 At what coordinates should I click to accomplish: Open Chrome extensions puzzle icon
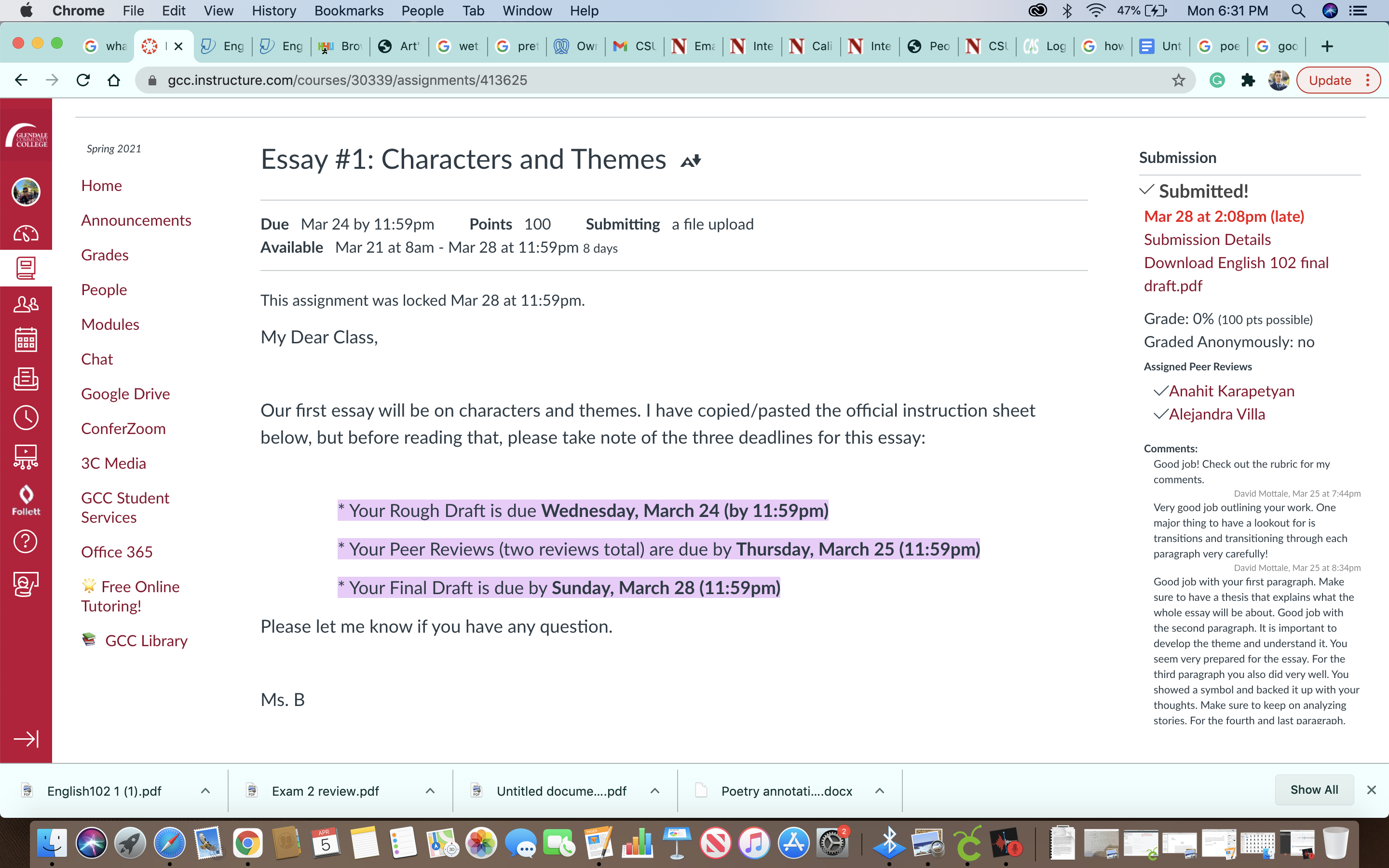point(1248,81)
